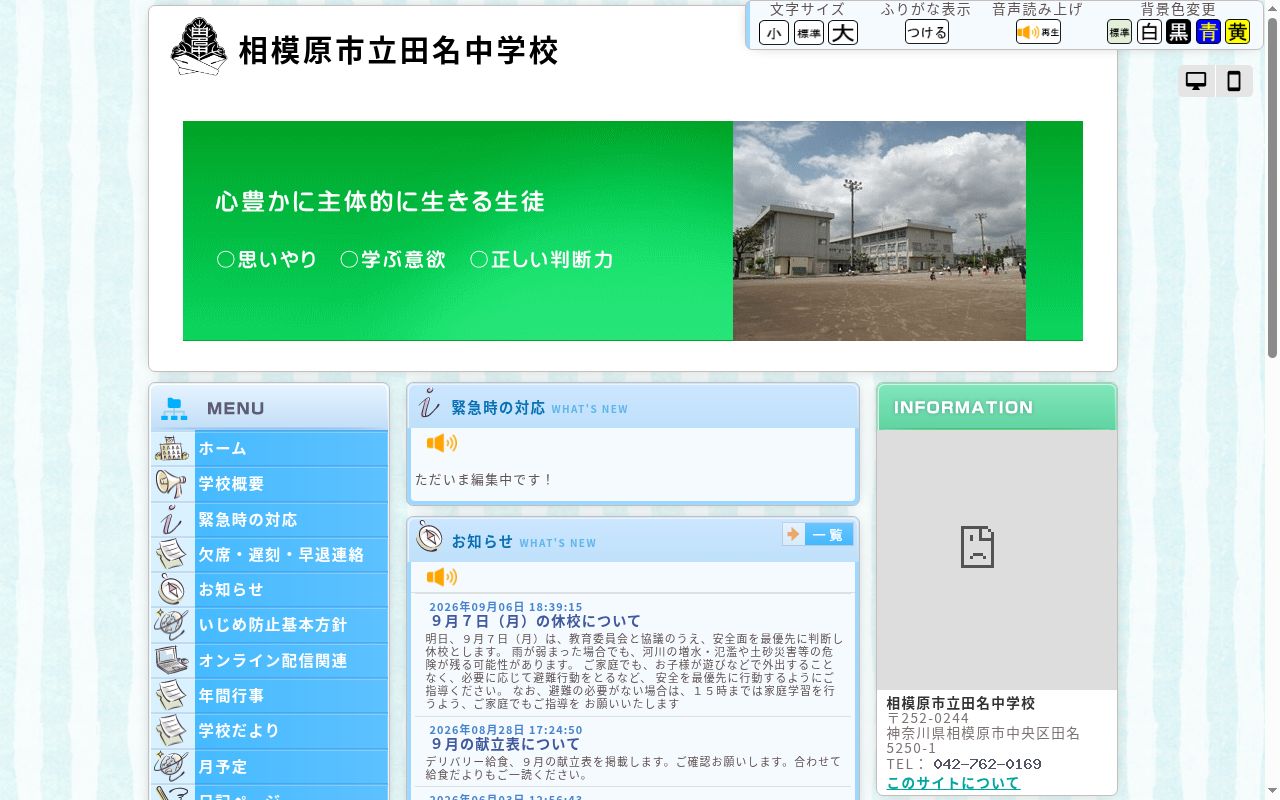Set text size to standard (標準)
The width and height of the screenshot is (1280, 800).
click(809, 33)
